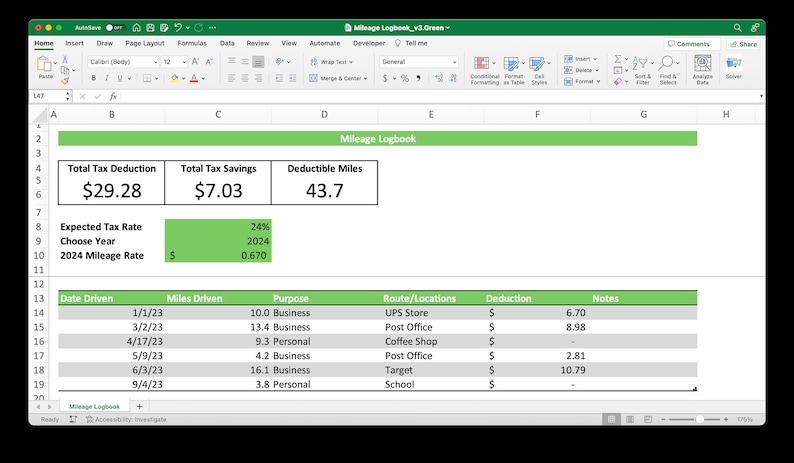The image size is (794, 463).
Task: Open Conditional Formatting
Action: pos(484,70)
